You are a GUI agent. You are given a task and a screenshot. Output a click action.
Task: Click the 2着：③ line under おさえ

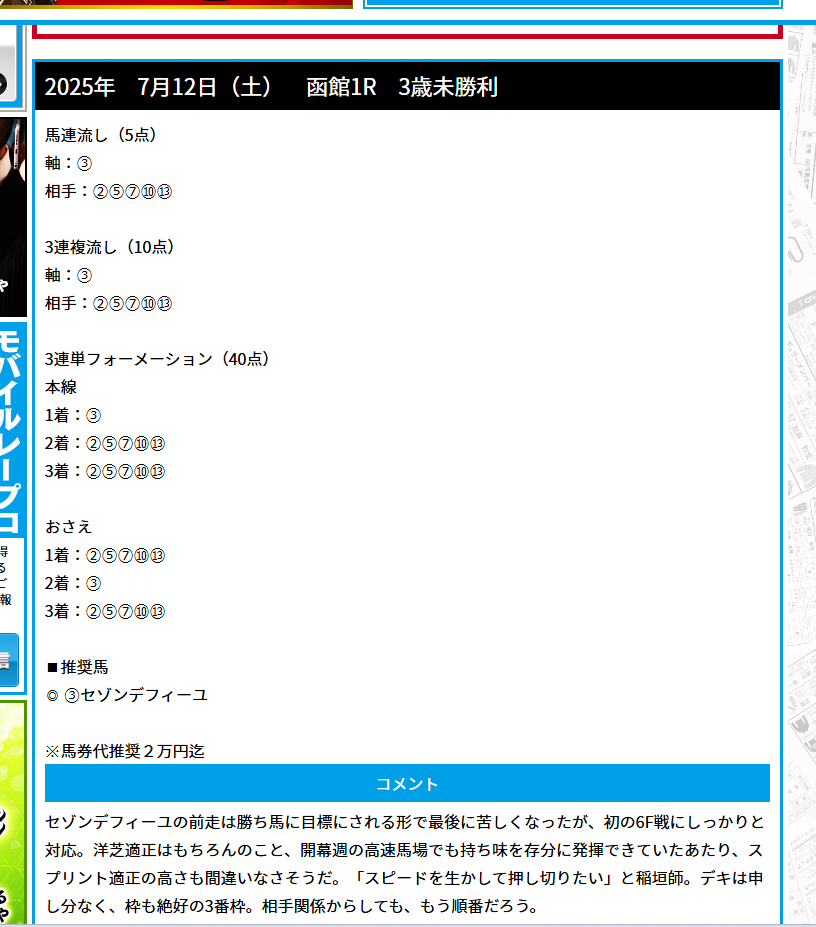tap(73, 583)
